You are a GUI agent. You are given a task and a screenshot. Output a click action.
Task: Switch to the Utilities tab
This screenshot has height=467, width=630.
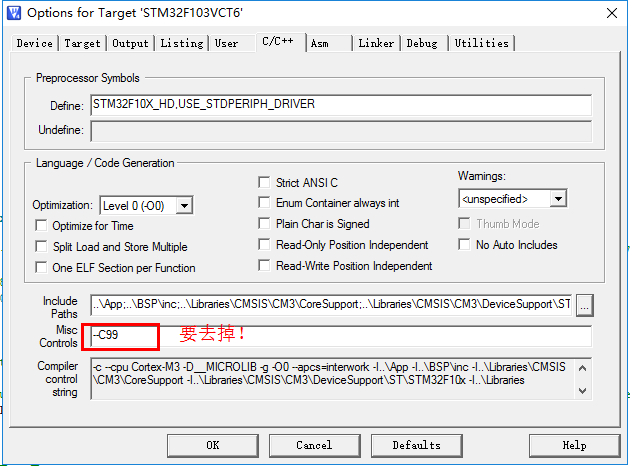coord(481,43)
